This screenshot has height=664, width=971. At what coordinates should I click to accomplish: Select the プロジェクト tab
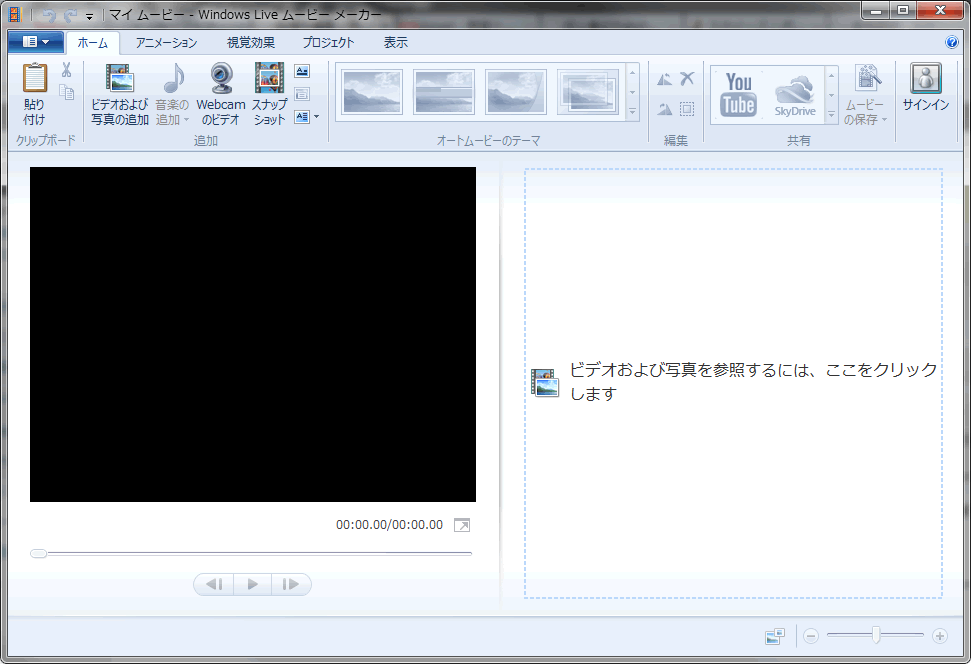328,43
